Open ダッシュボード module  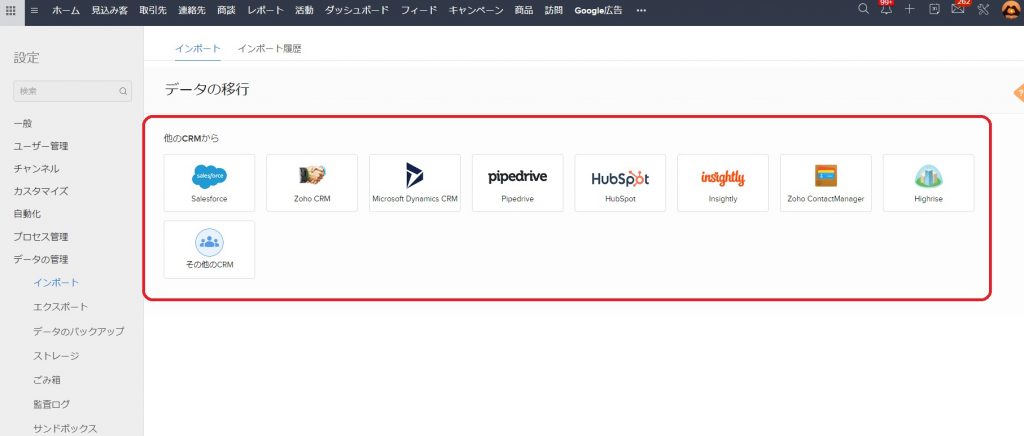click(357, 10)
